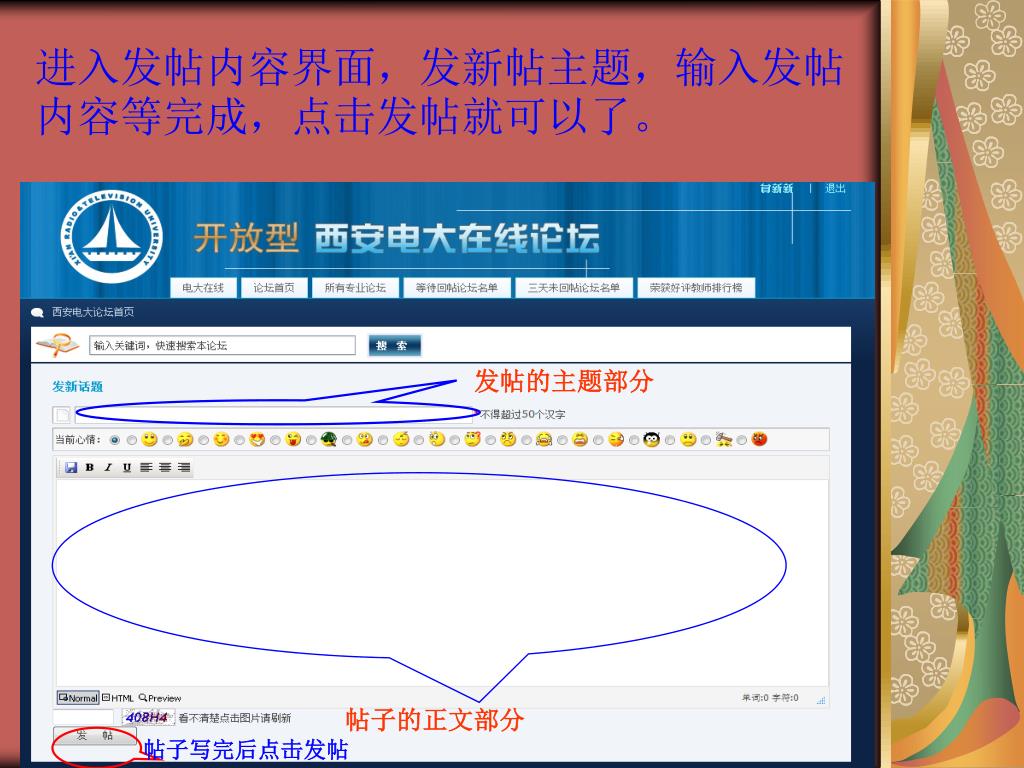Toggle italic formatting in the editor

[108, 468]
